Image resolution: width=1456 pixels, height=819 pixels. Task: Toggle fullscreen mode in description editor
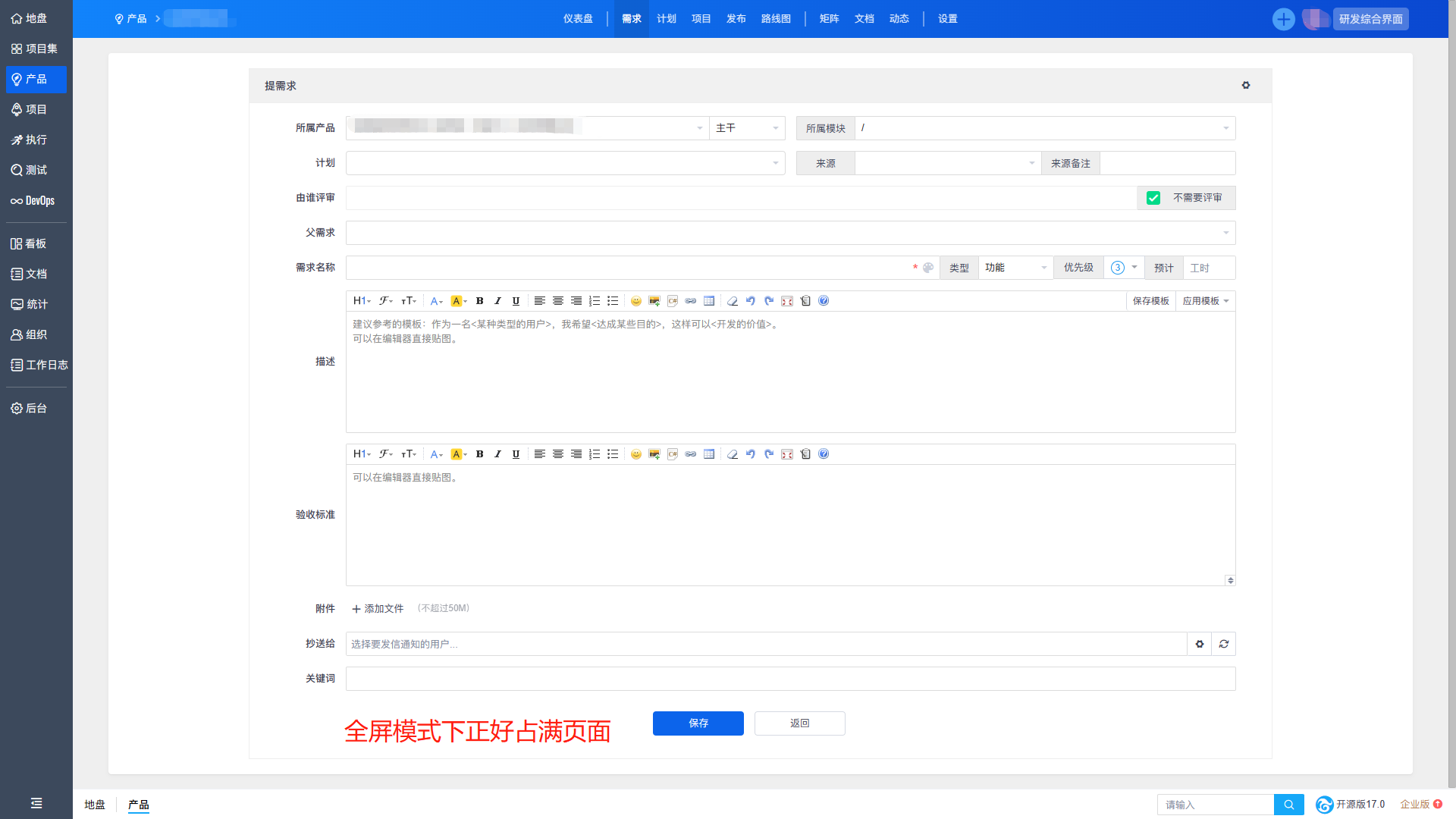787,301
